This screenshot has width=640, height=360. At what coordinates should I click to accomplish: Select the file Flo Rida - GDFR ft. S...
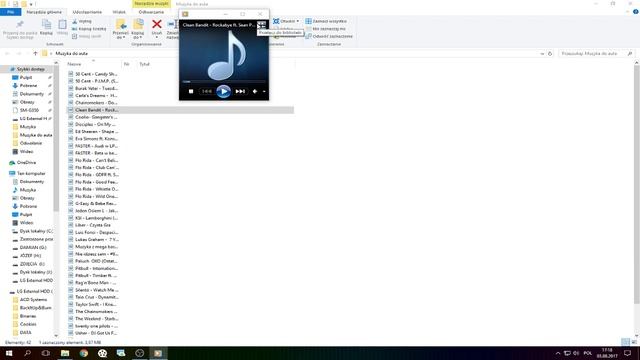coord(96,175)
